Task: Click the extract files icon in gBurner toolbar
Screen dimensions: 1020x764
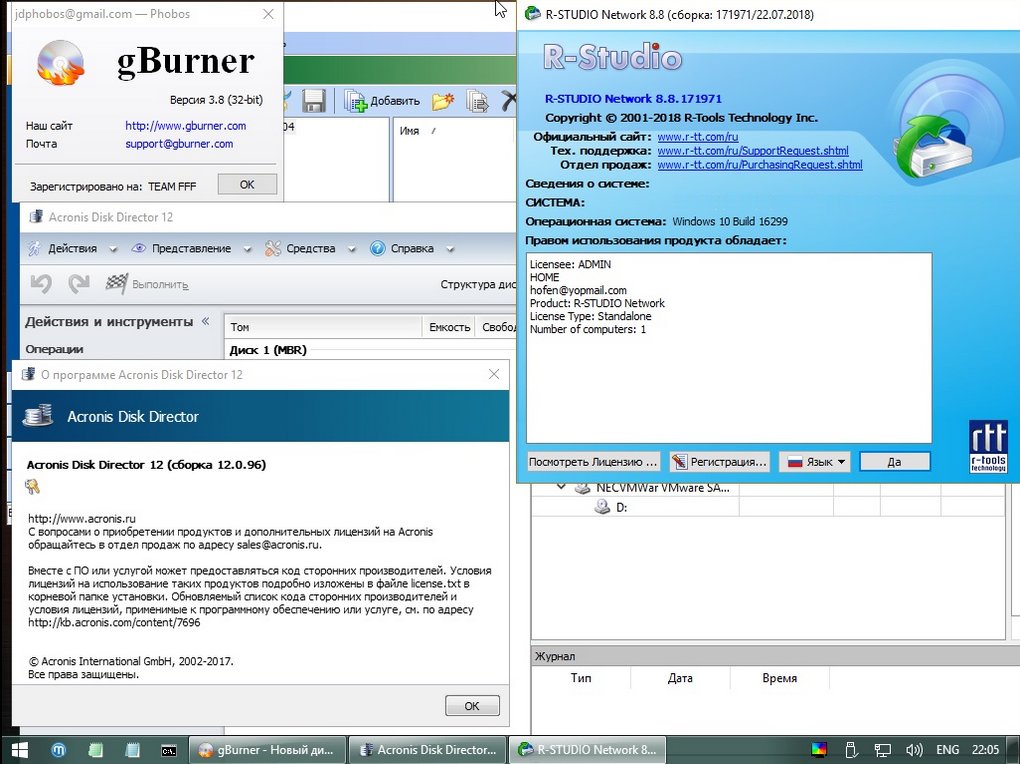Action: [477, 101]
